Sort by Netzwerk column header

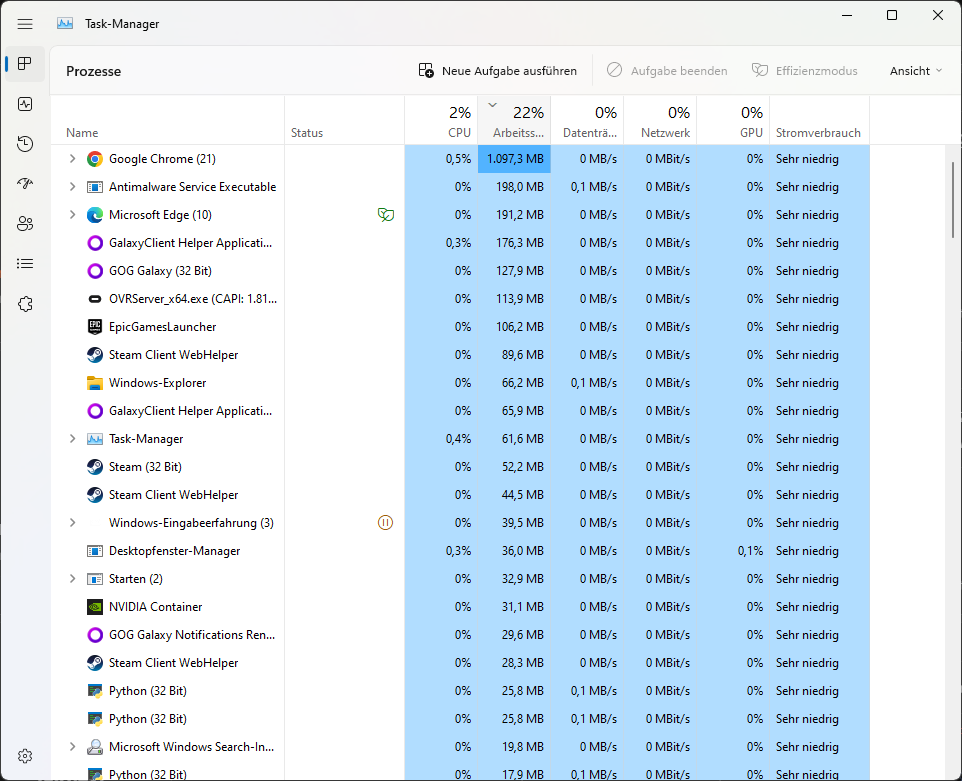pyautogui.click(x=660, y=120)
